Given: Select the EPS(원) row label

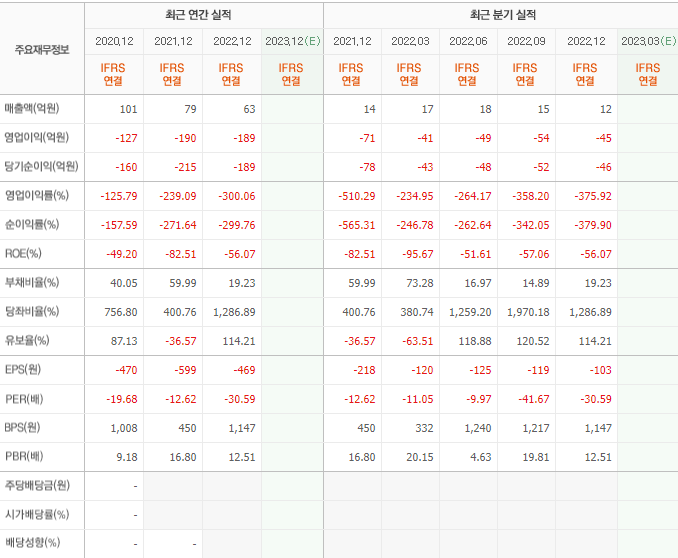Looking at the screenshot, I should pyautogui.click(x=22, y=369).
